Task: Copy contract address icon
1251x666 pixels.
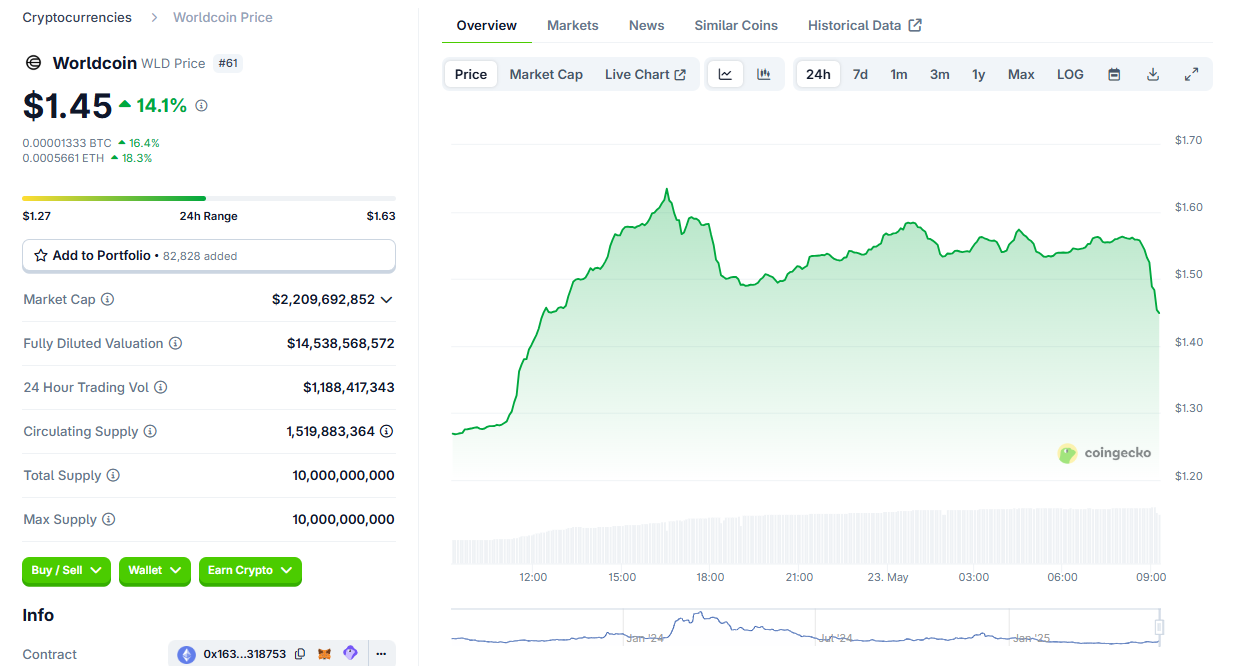Action: pos(300,654)
